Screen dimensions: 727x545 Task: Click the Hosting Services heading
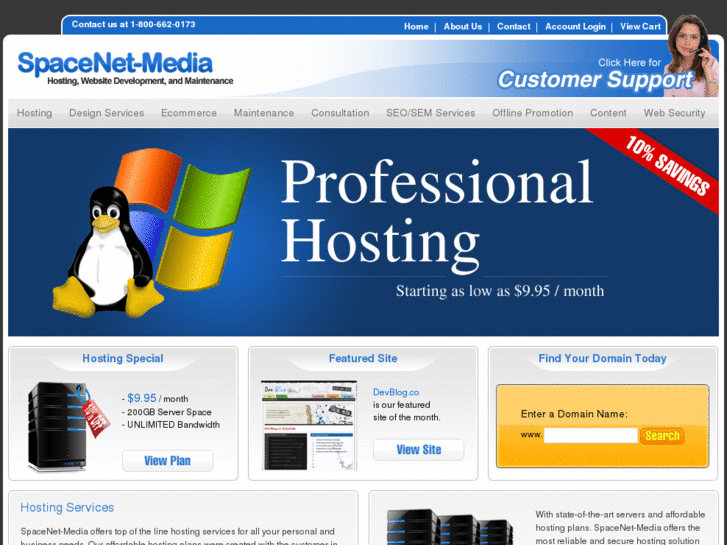(67, 507)
